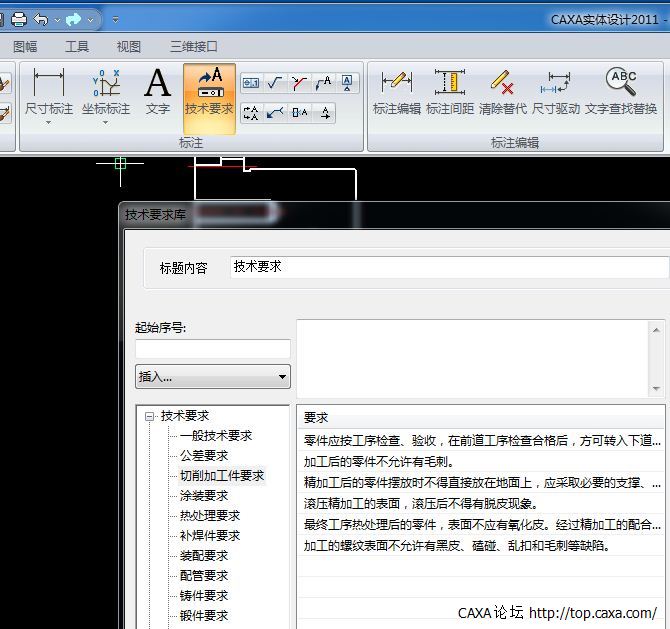Select 切削加工件要求 in the tree
This screenshot has width=670, height=629.
(222, 476)
